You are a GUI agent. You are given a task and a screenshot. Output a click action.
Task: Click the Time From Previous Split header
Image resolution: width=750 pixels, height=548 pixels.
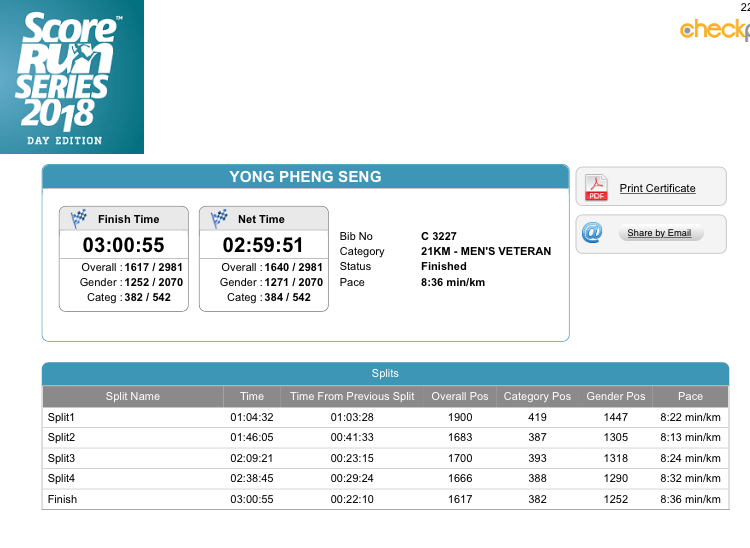click(x=352, y=396)
